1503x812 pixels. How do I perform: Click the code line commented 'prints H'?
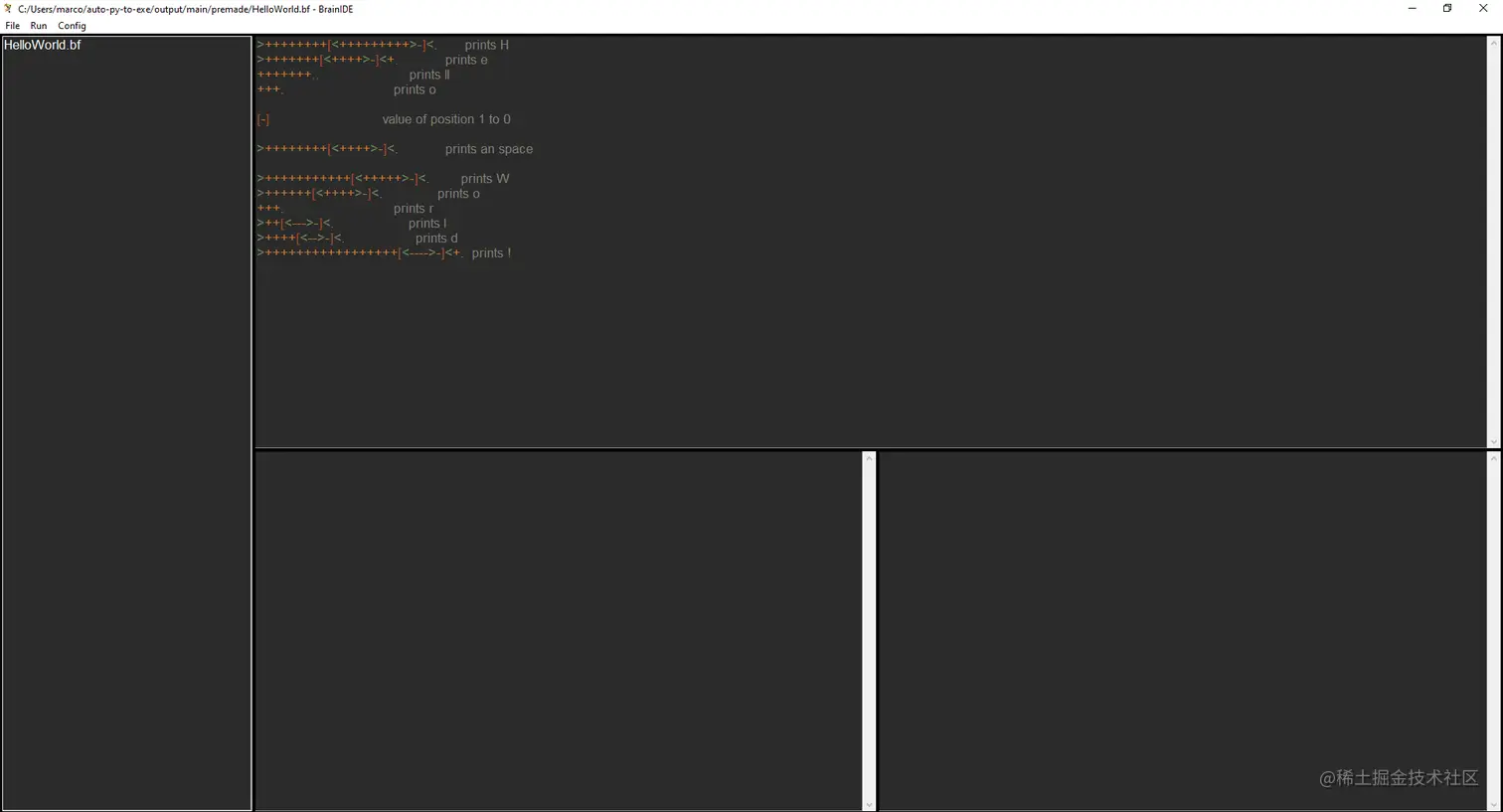coord(383,45)
